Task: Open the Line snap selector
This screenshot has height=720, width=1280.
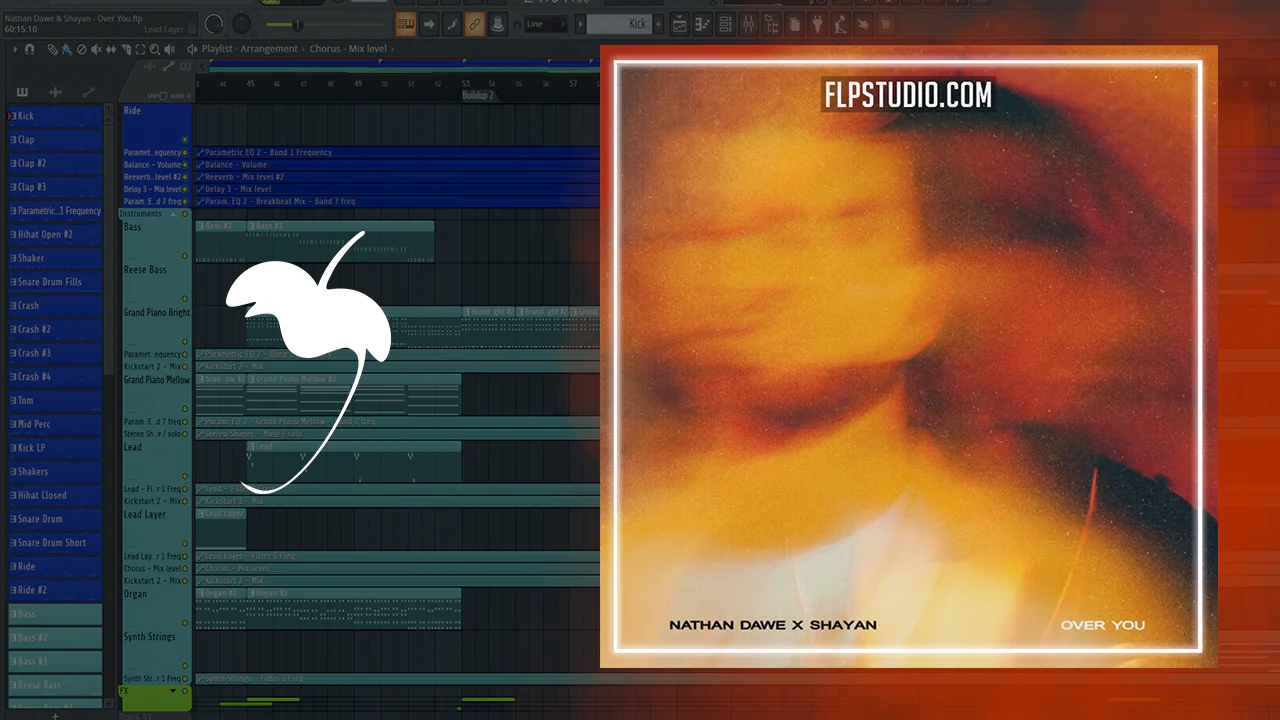Action: point(545,24)
